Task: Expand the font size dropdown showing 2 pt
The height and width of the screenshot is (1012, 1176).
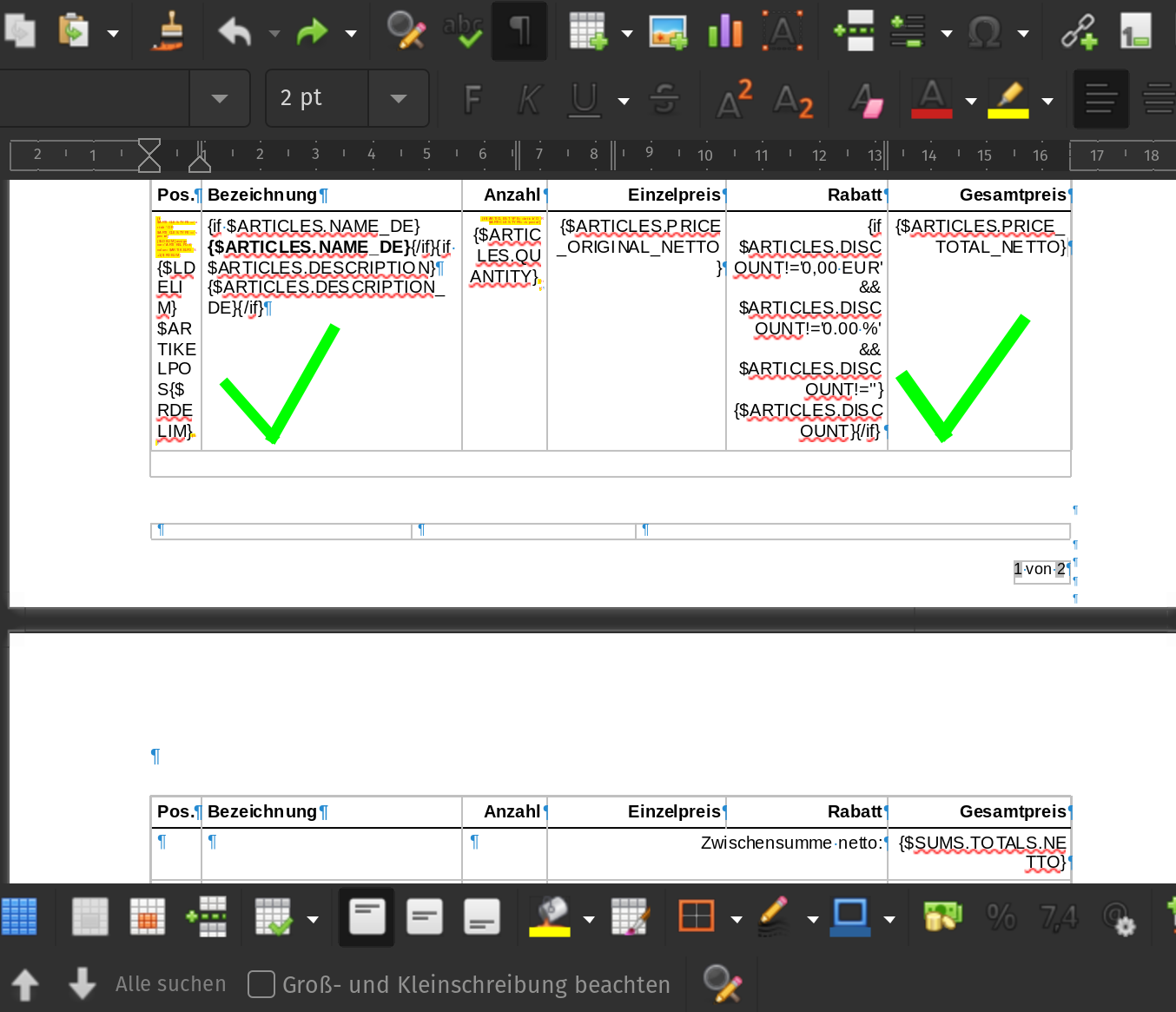Action: [x=399, y=99]
